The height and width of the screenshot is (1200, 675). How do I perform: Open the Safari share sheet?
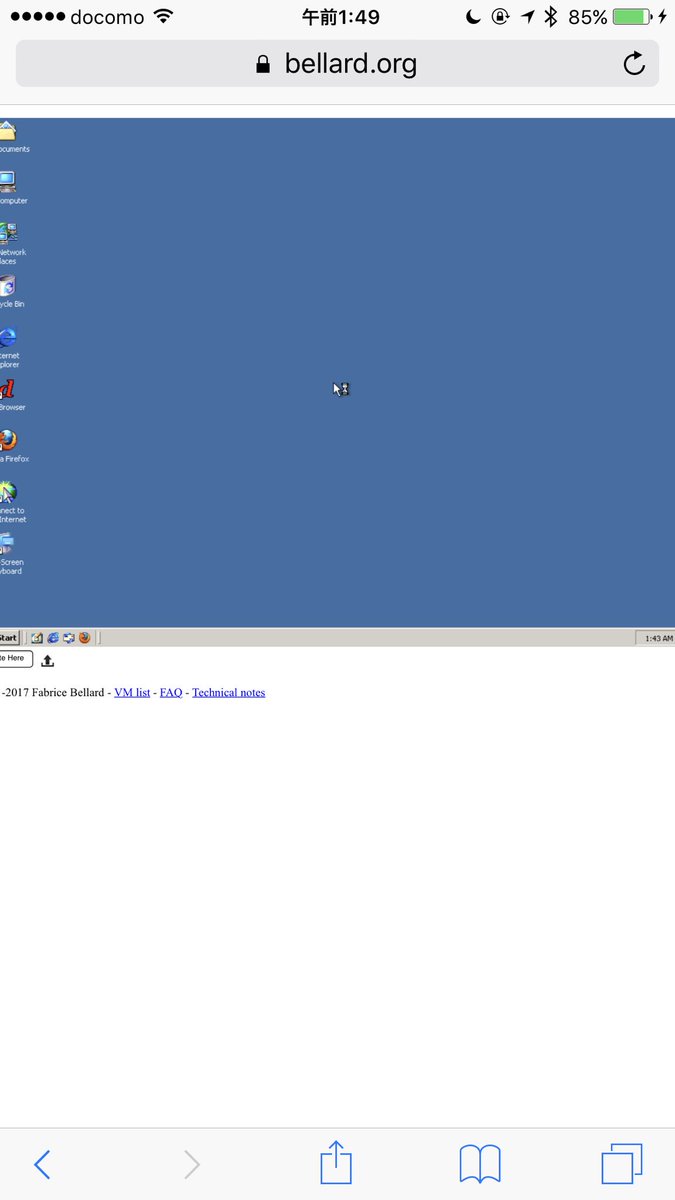point(337,1162)
